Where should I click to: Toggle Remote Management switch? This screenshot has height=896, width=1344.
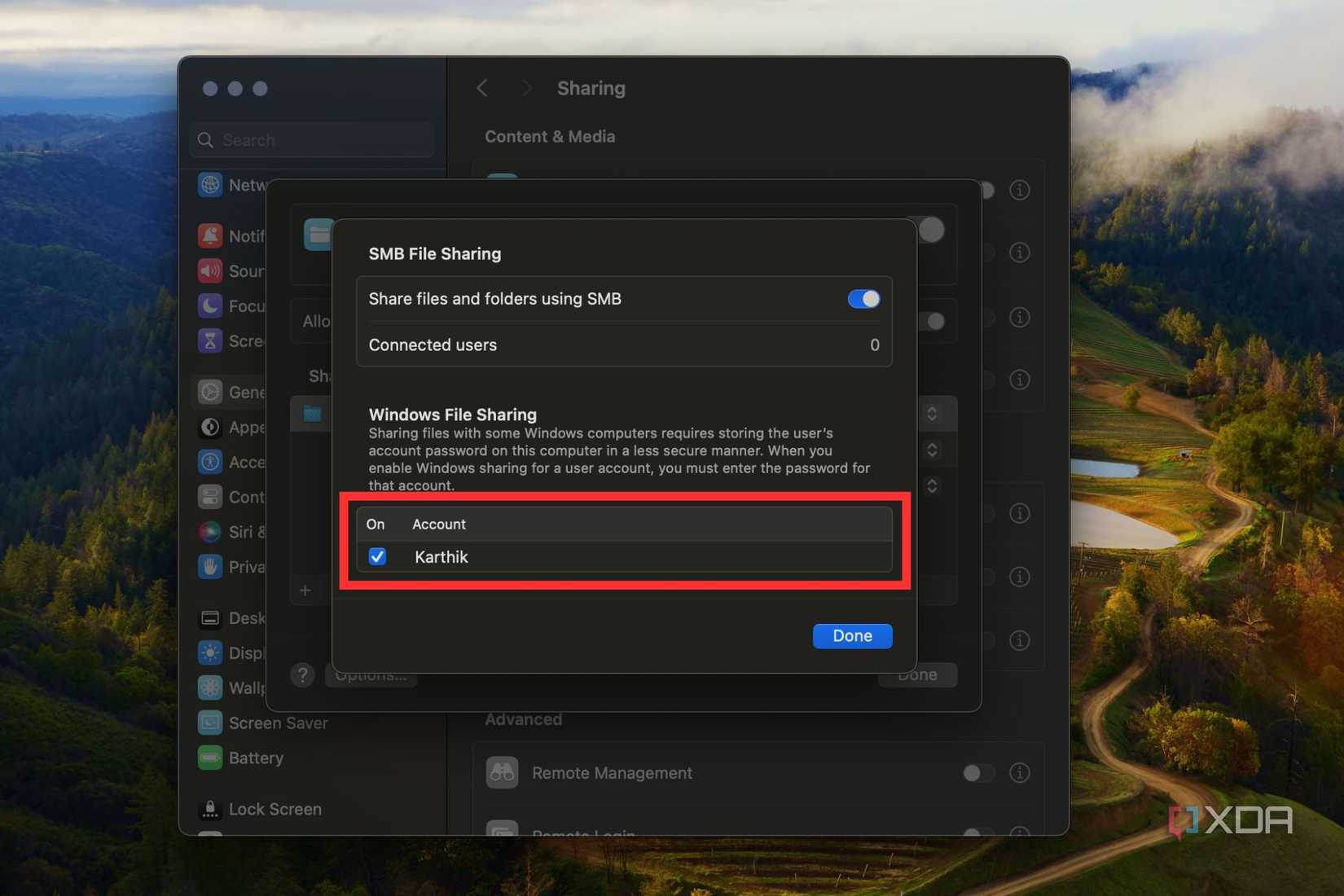tap(977, 772)
